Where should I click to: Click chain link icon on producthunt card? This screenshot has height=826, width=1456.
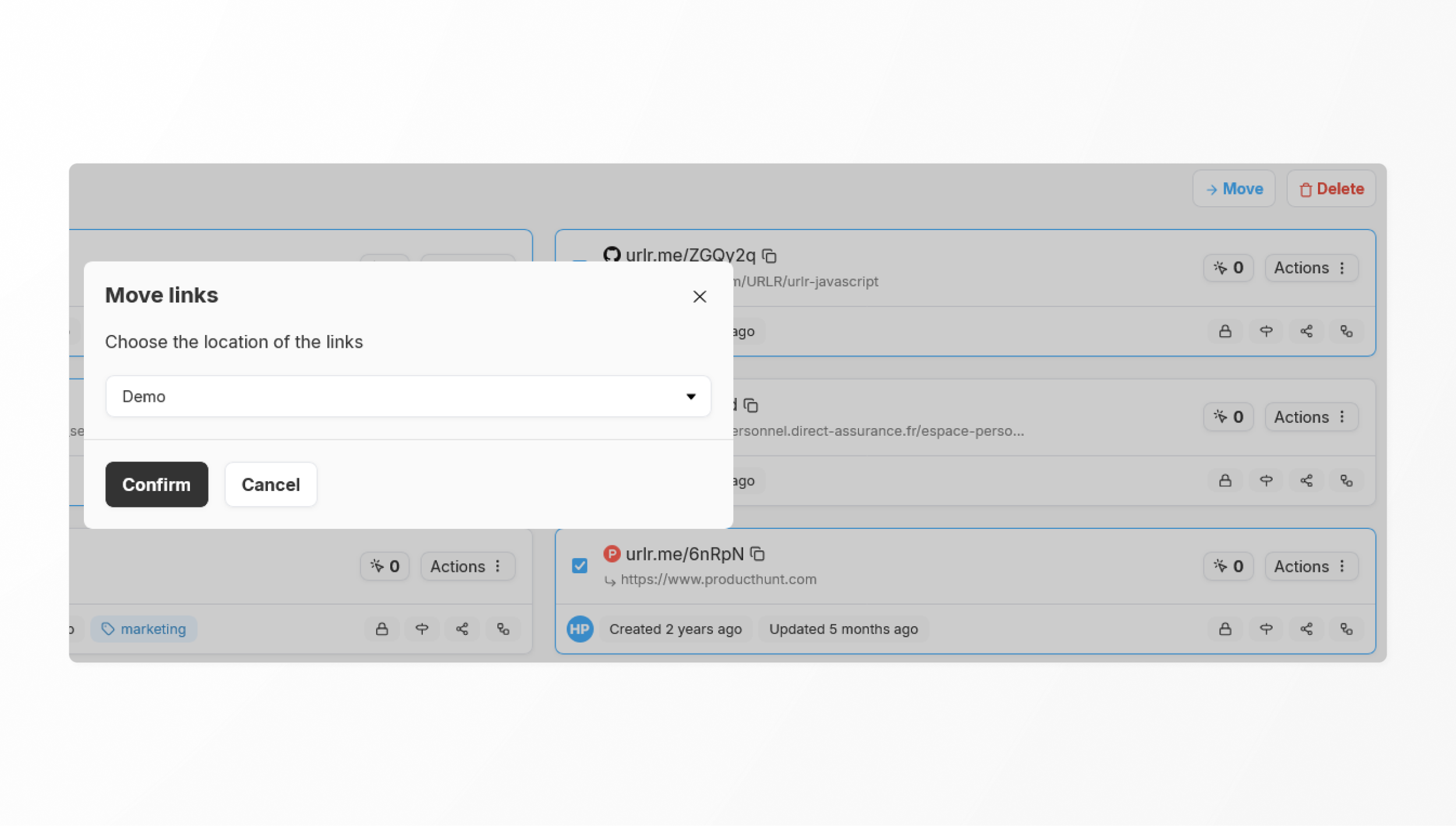(1347, 629)
